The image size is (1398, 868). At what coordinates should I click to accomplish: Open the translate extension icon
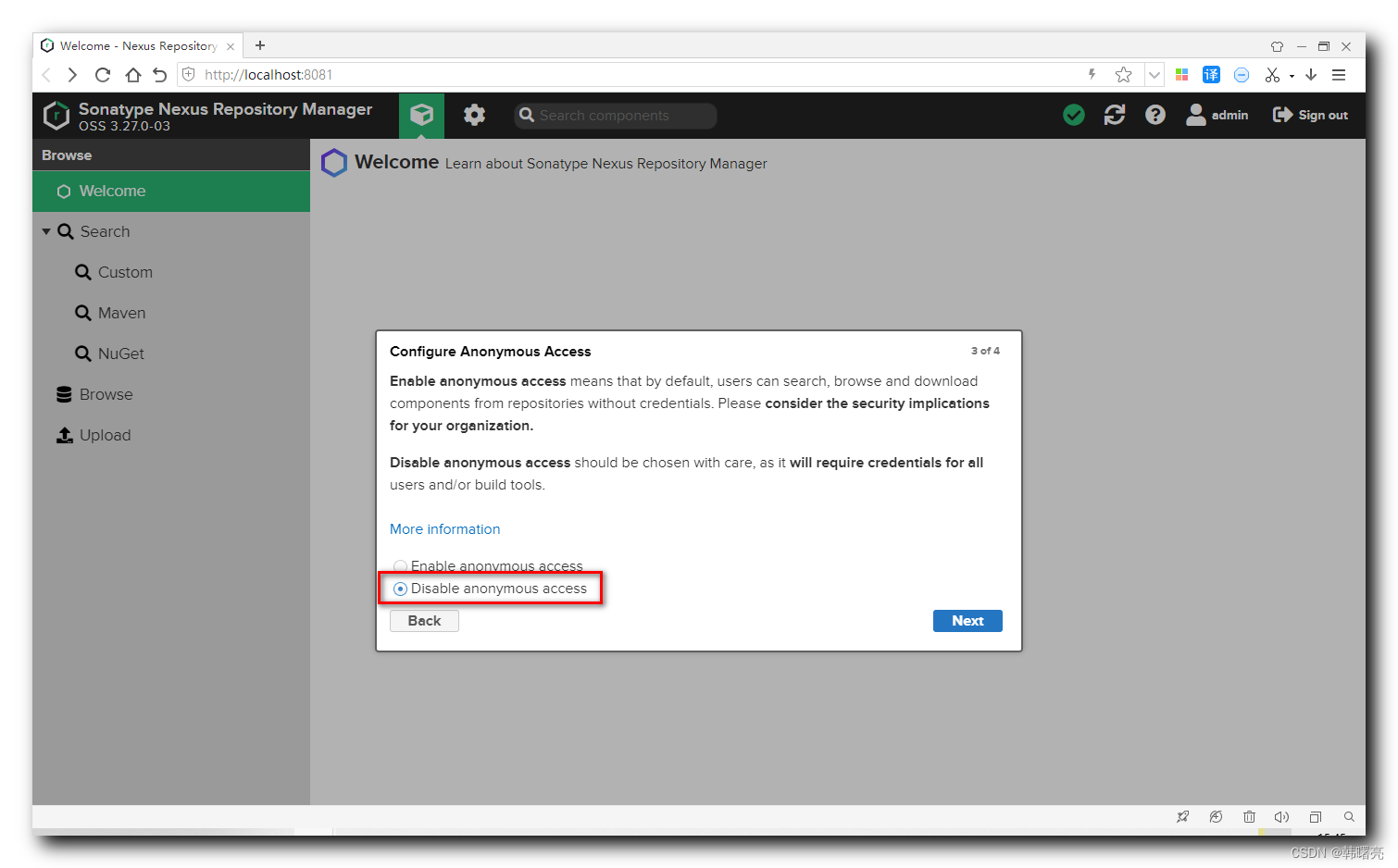pos(1211,75)
